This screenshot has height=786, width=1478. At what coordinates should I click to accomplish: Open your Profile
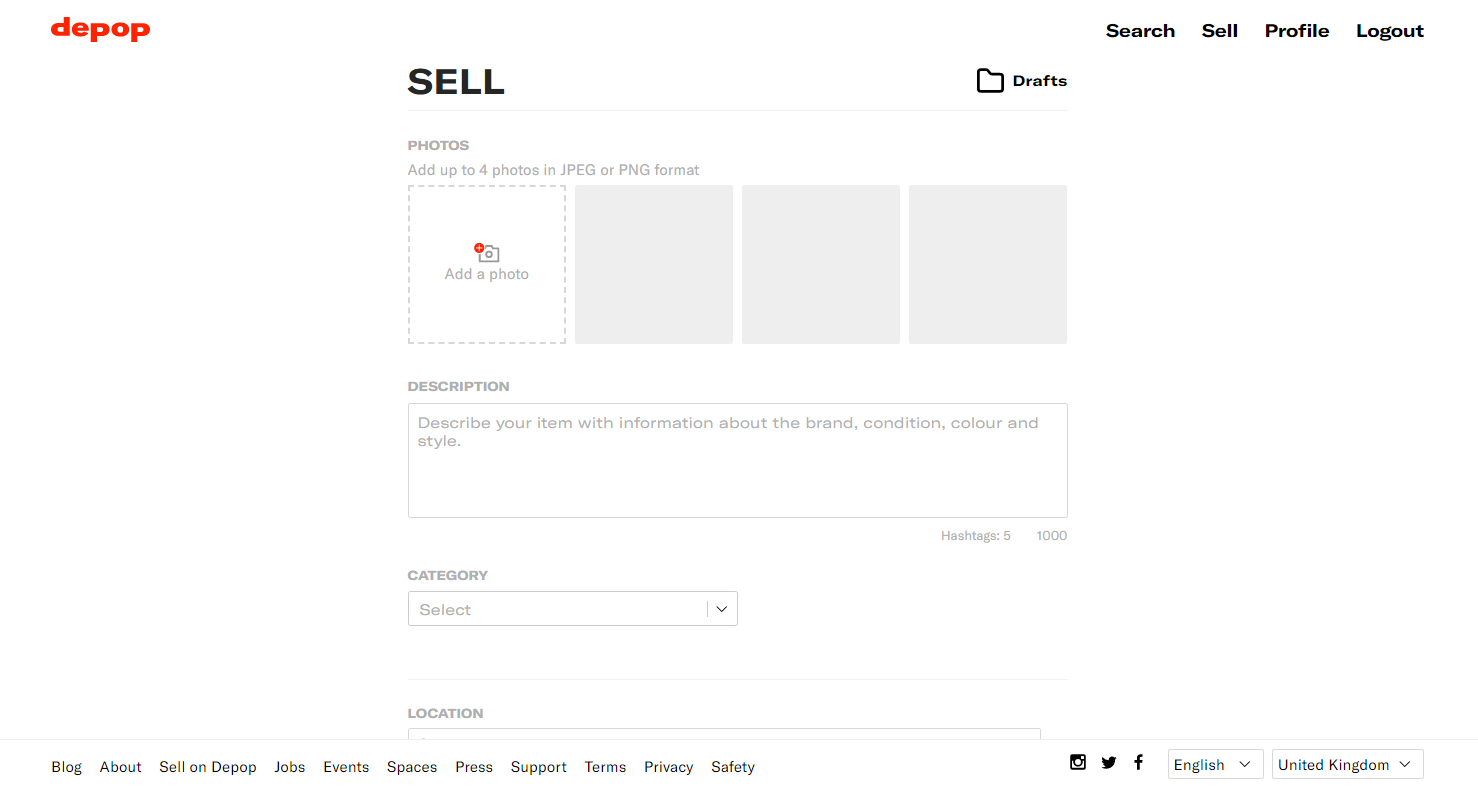coord(1296,30)
